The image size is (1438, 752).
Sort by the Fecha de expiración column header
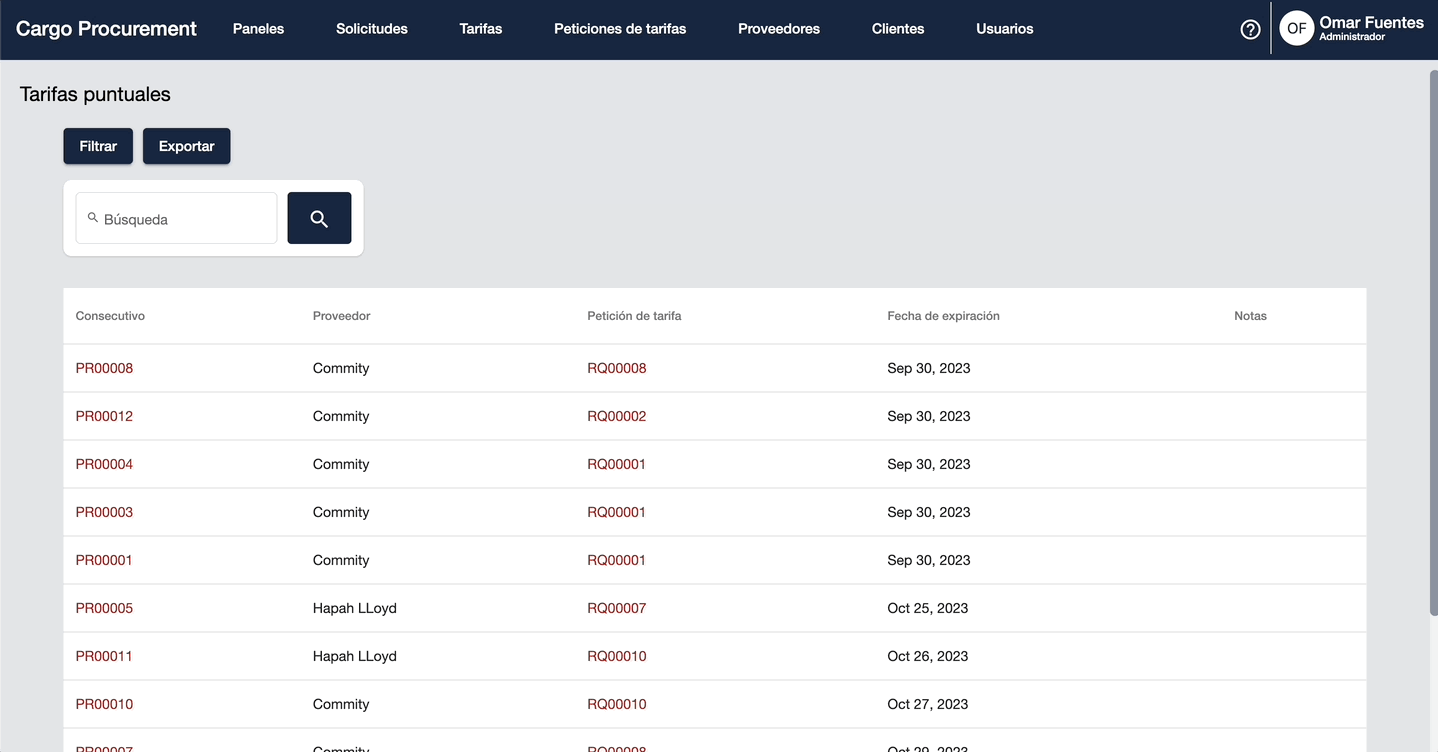[x=943, y=316]
